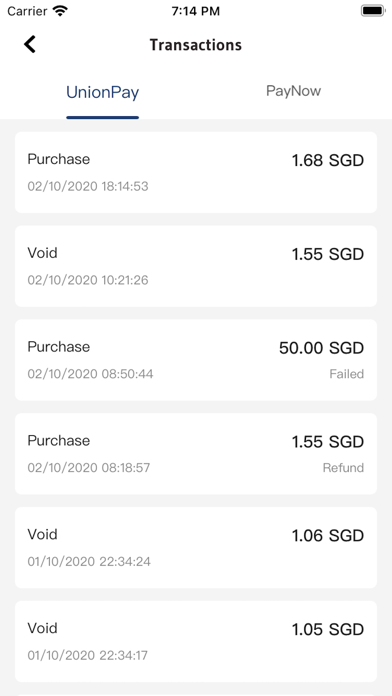Open the refunded 1.55 SGD purchase
The height and width of the screenshot is (696, 392).
196,454
